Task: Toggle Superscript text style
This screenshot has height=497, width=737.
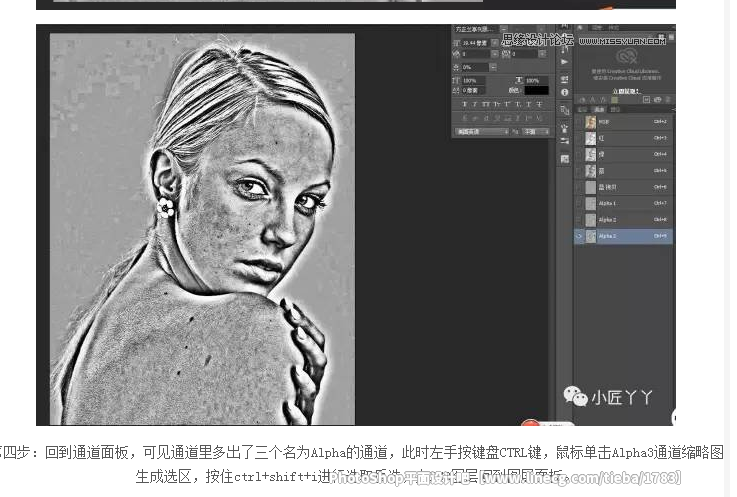Action: click(507, 104)
